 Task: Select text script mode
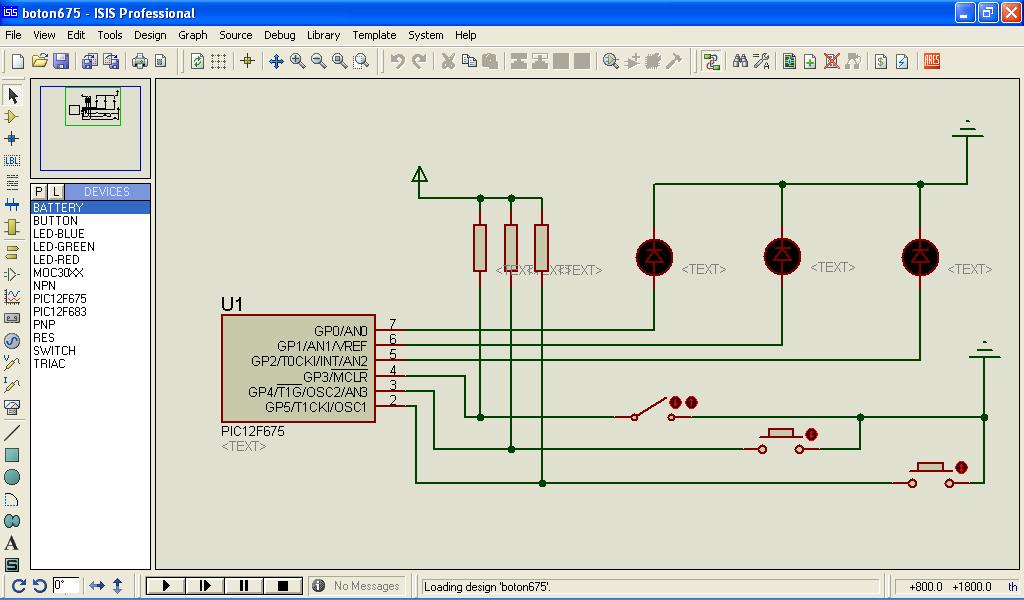coord(12,182)
